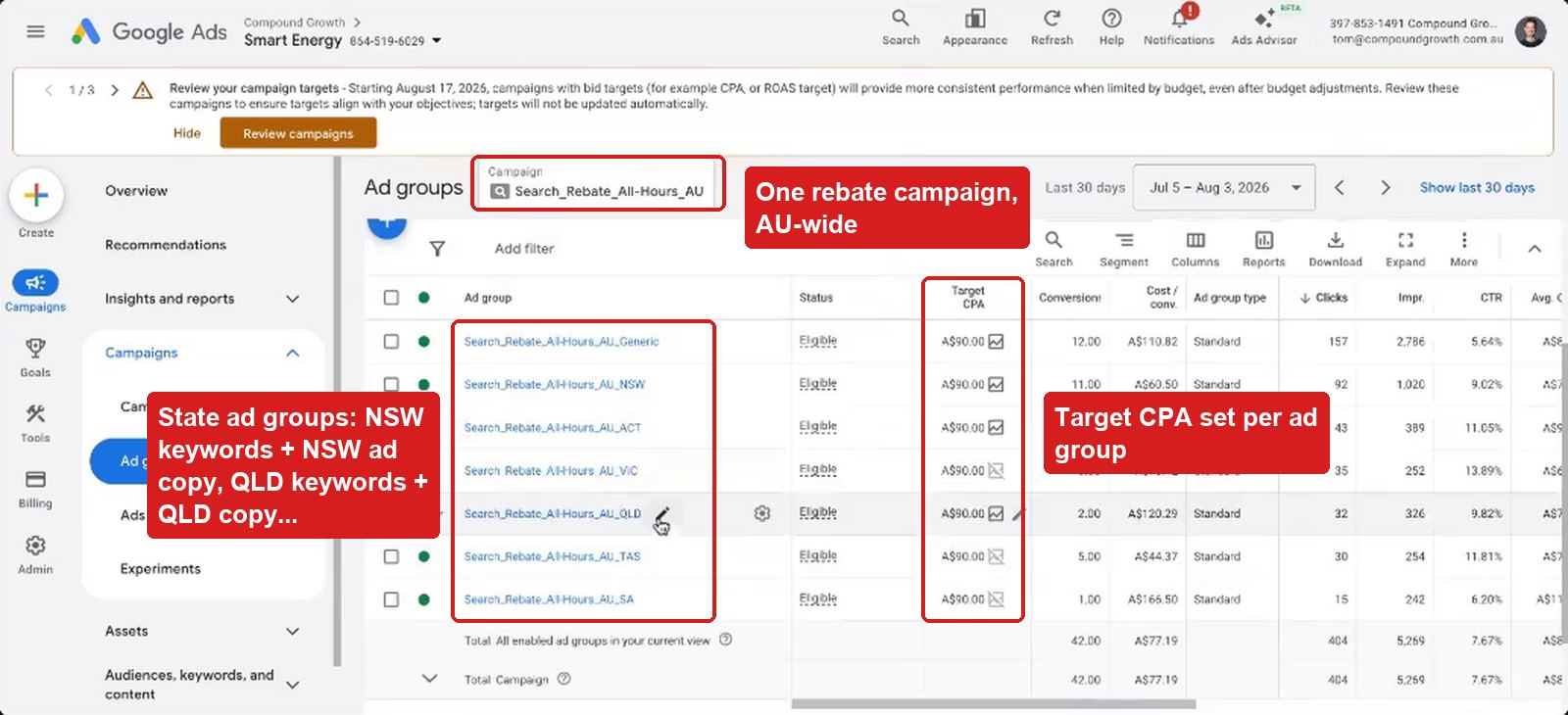Expand the Total Campaign row chevron
The image size is (1568, 715).
pyautogui.click(x=429, y=679)
